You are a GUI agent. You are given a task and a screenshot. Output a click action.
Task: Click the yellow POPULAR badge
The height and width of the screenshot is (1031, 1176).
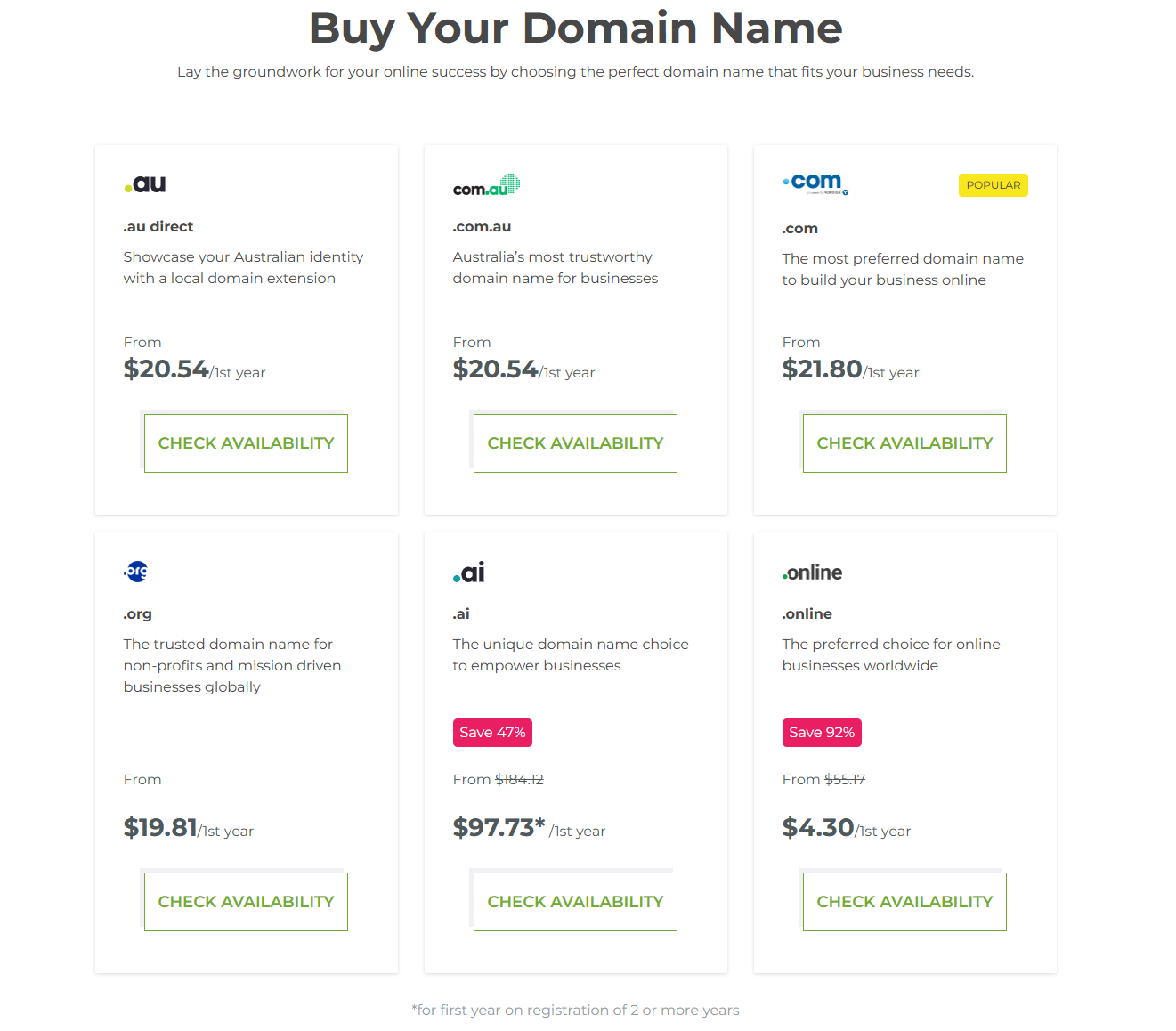[993, 184]
